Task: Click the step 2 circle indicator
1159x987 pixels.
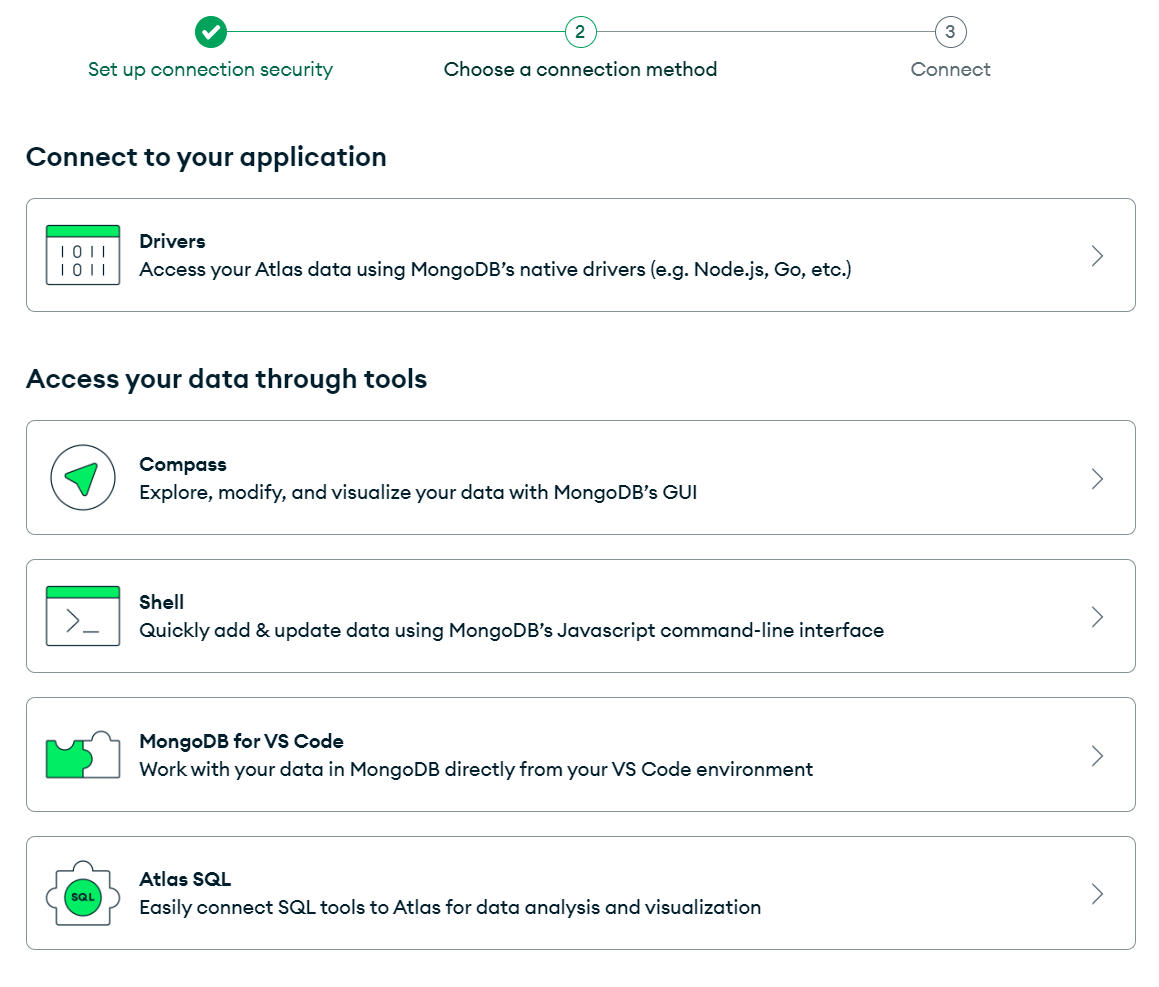Action: (x=580, y=32)
